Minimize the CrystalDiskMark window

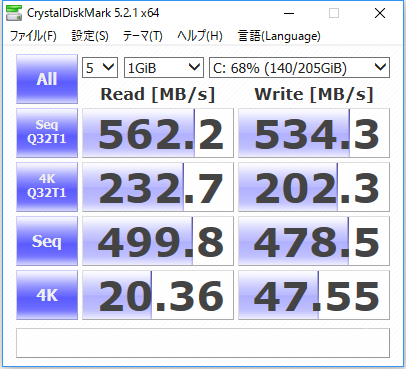click(x=289, y=13)
